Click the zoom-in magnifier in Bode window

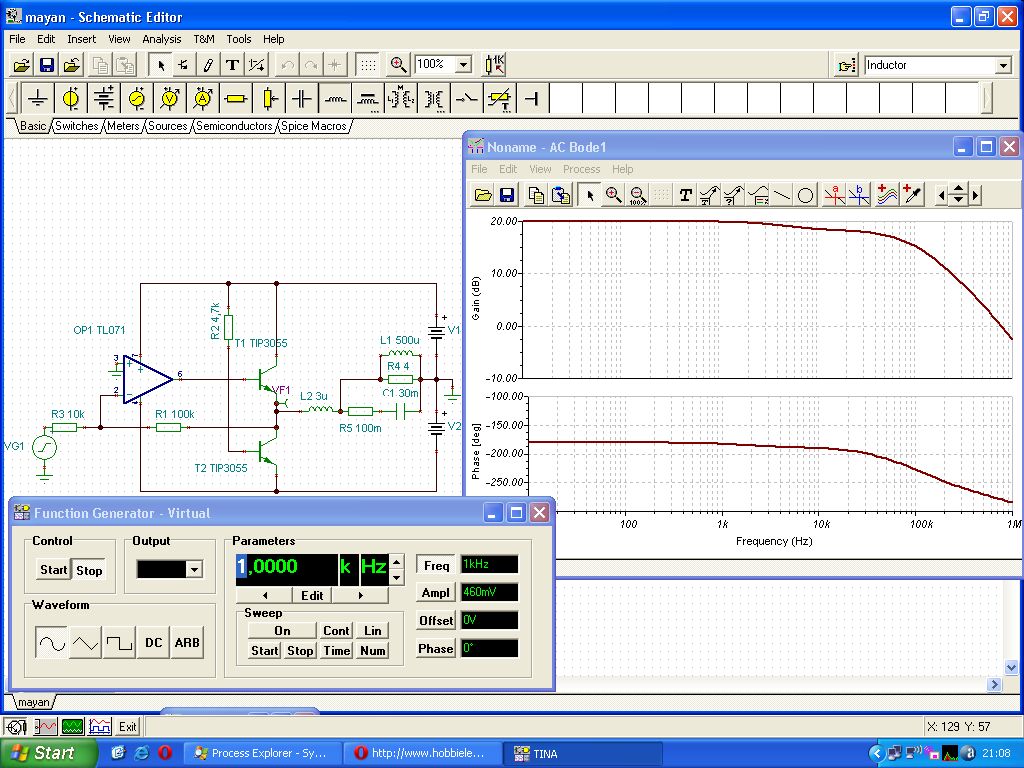tap(613, 195)
